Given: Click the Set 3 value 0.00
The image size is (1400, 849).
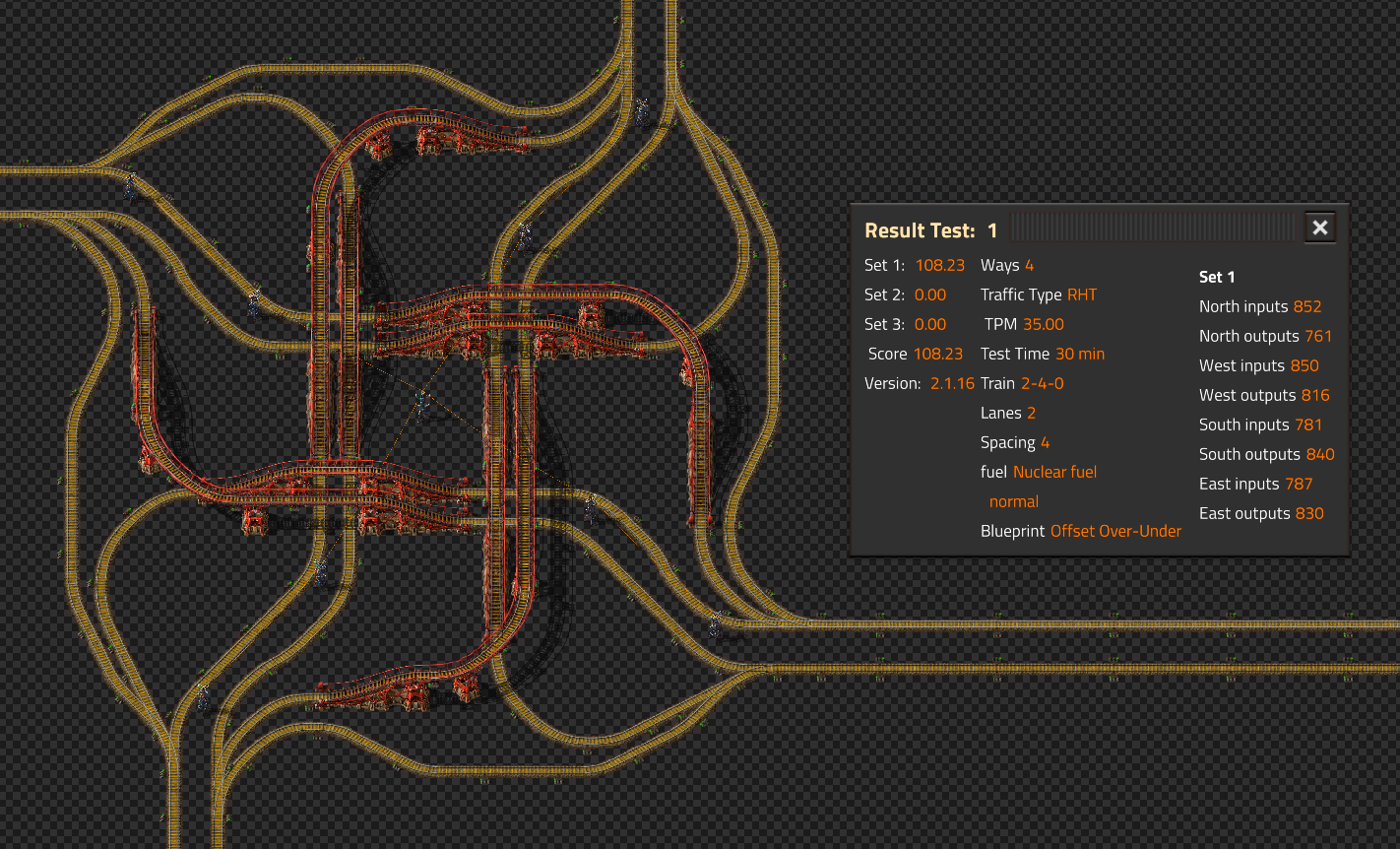Looking at the screenshot, I should (x=930, y=324).
